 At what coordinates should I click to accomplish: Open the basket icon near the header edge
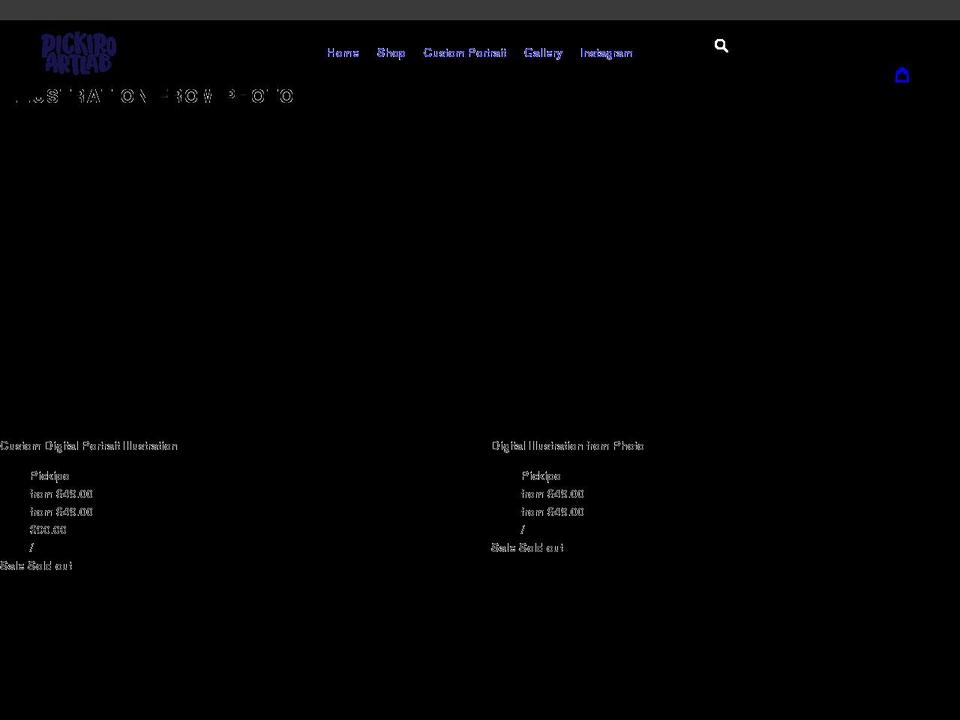click(902, 75)
